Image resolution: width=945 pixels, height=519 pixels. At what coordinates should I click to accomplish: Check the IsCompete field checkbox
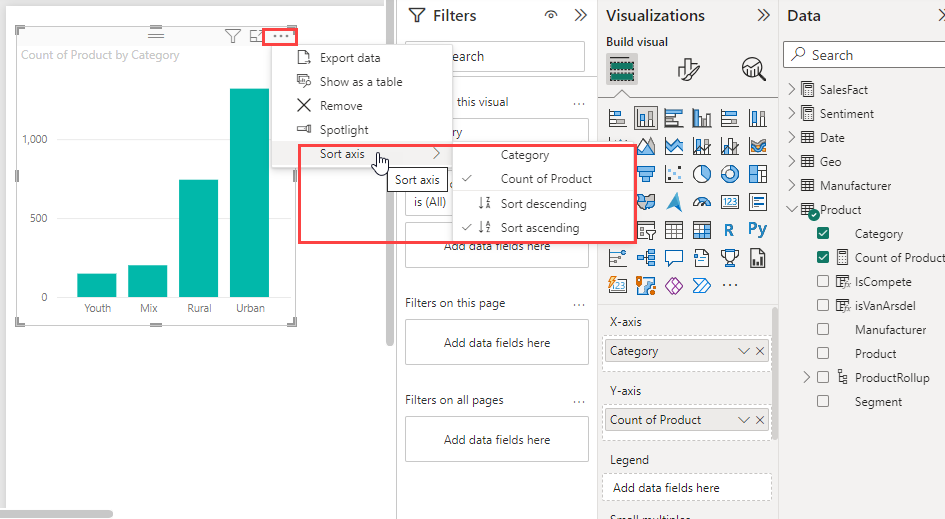pos(823,281)
